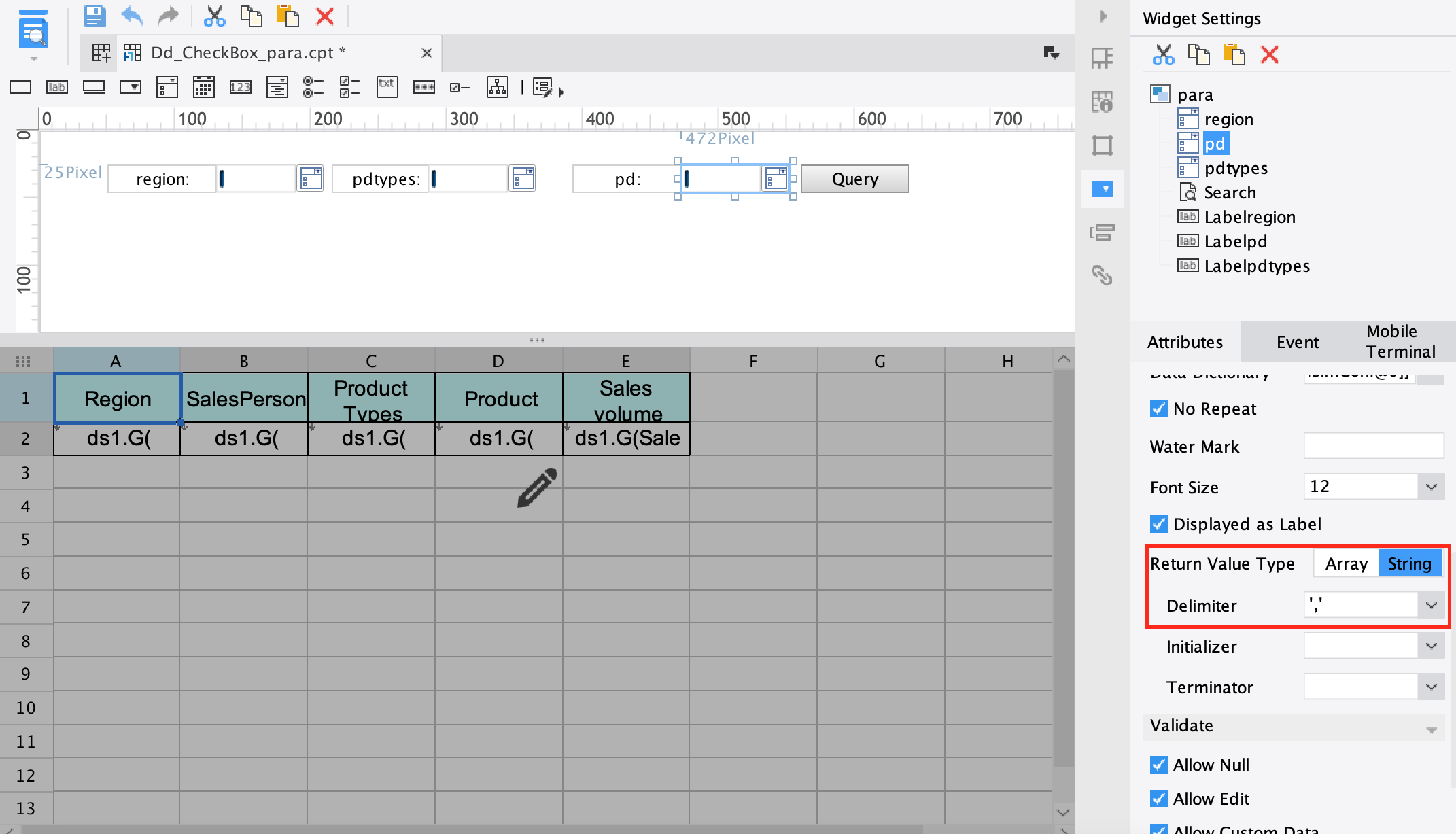Uncheck the No Repeat checkbox
Viewport: 1456px width, 834px height.
(1158, 409)
